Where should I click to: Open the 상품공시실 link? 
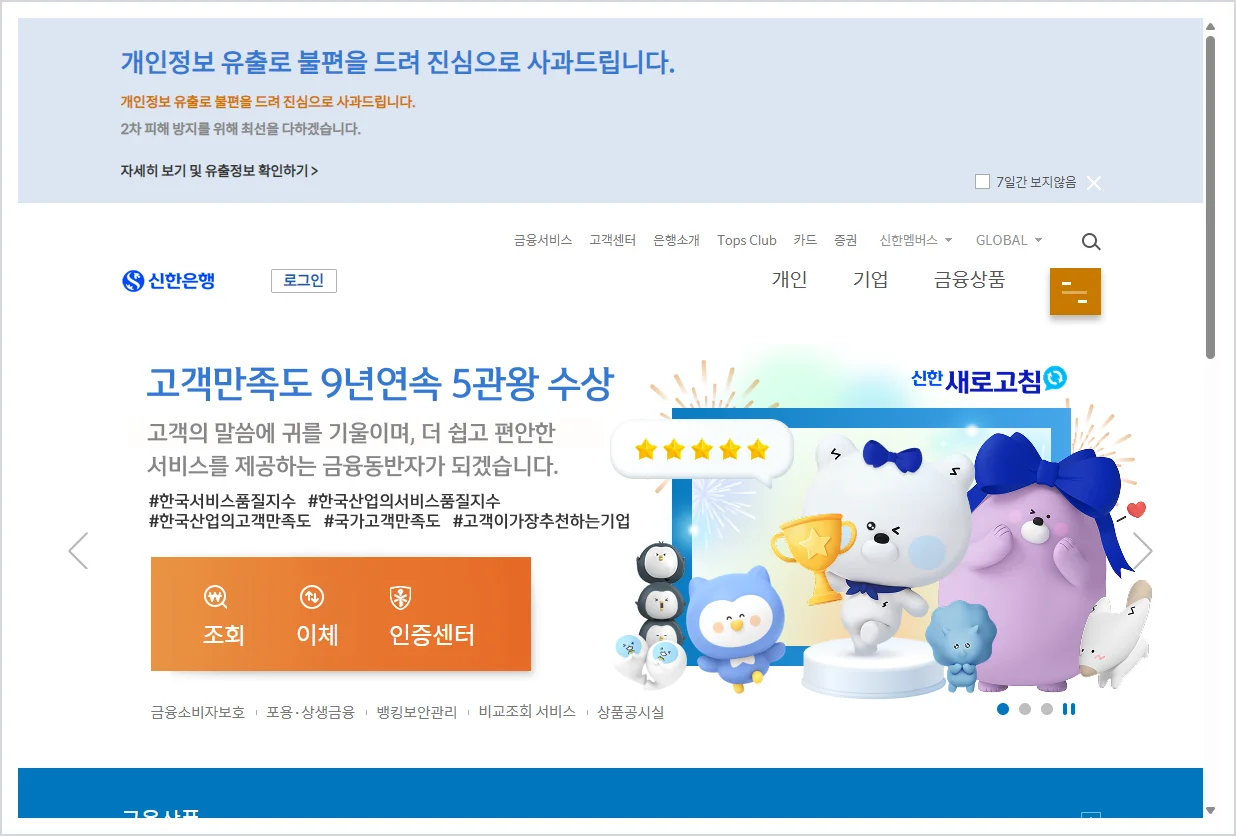click(631, 712)
